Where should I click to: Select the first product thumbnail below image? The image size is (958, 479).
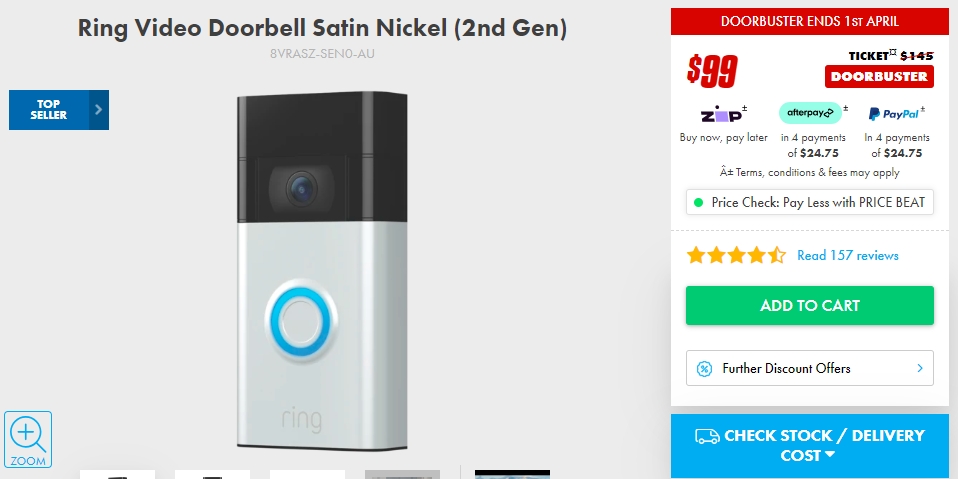pyautogui.click(x=117, y=474)
